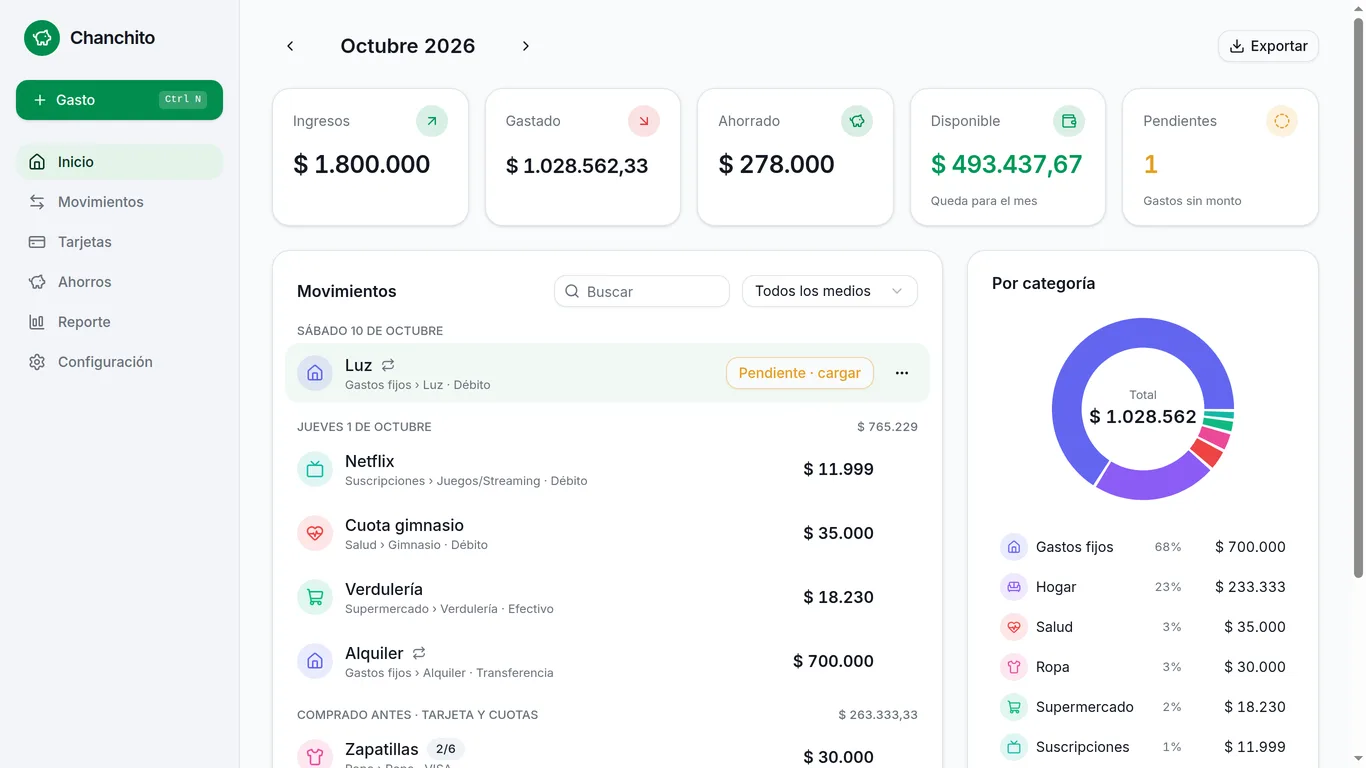Go to next month arrow
This screenshot has height=768, width=1366.
[x=526, y=46]
